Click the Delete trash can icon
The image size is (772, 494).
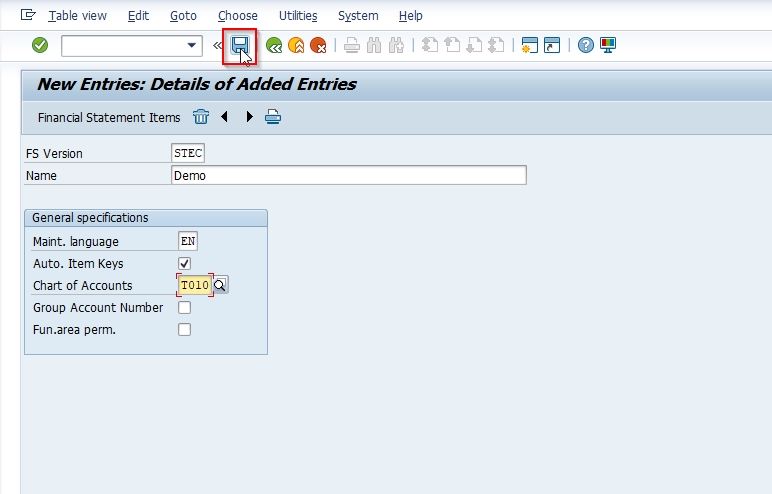[x=201, y=117]
